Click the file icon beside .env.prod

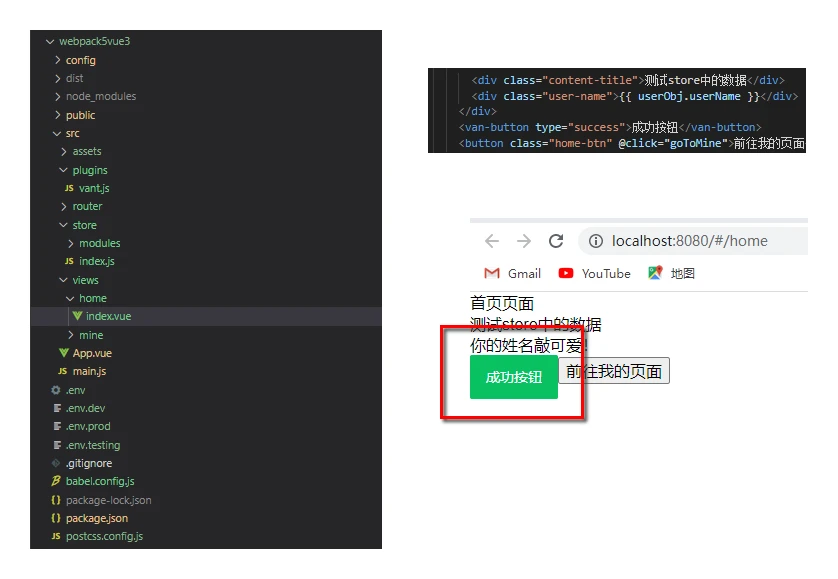click(57, 426)
